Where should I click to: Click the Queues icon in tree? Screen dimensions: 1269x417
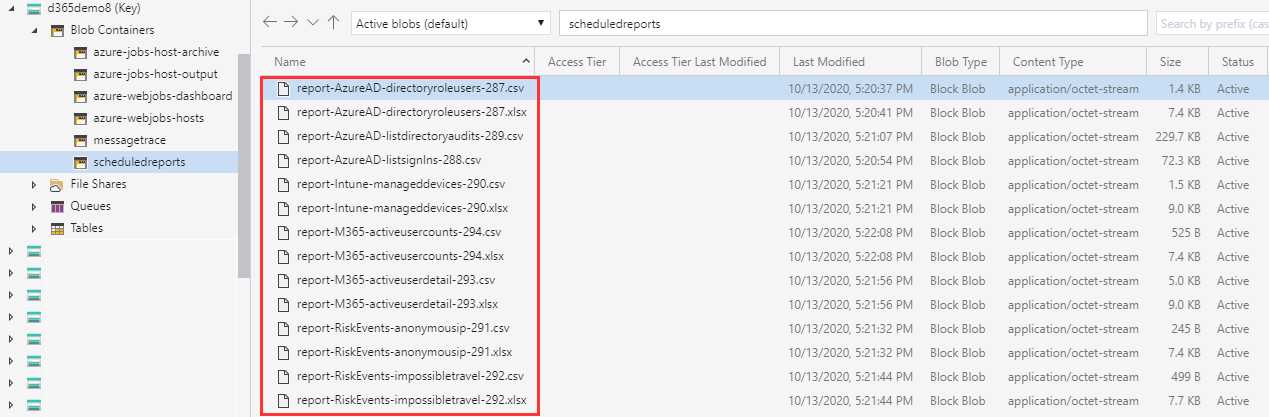[58, 206]
